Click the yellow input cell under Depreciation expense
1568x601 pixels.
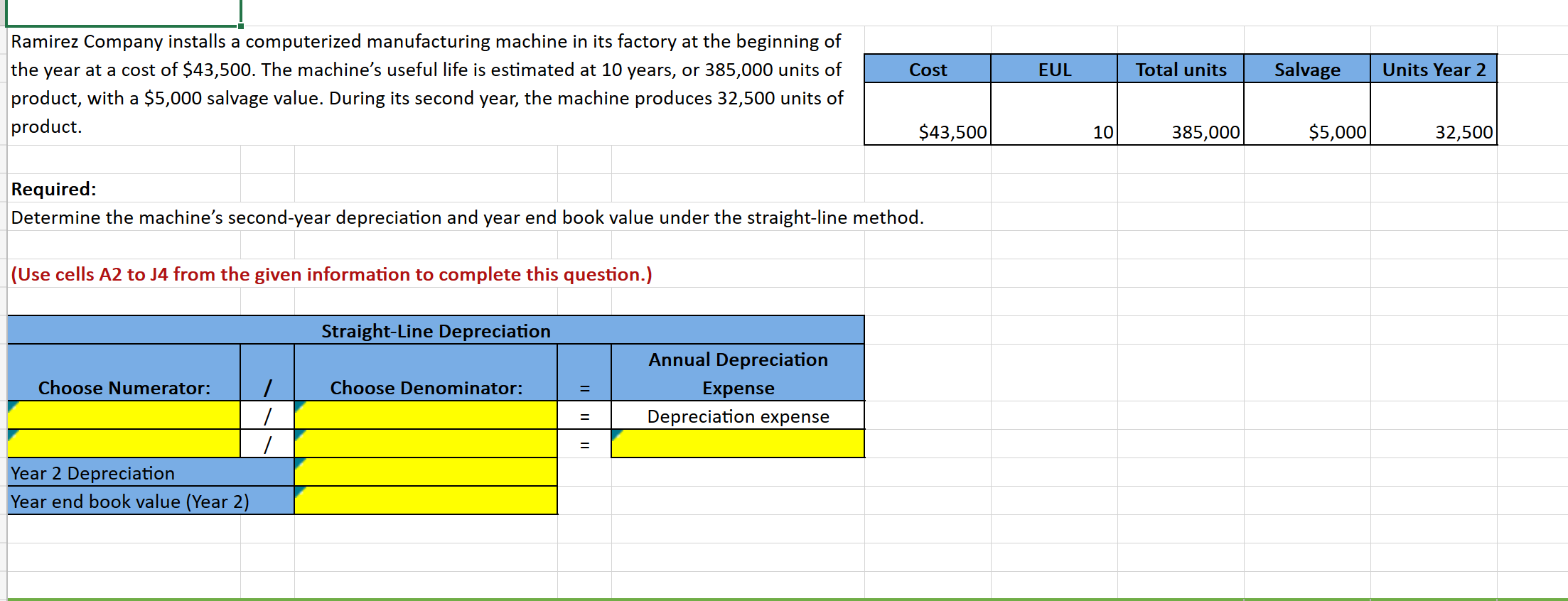pyautogui.click(x=738, y=443)
